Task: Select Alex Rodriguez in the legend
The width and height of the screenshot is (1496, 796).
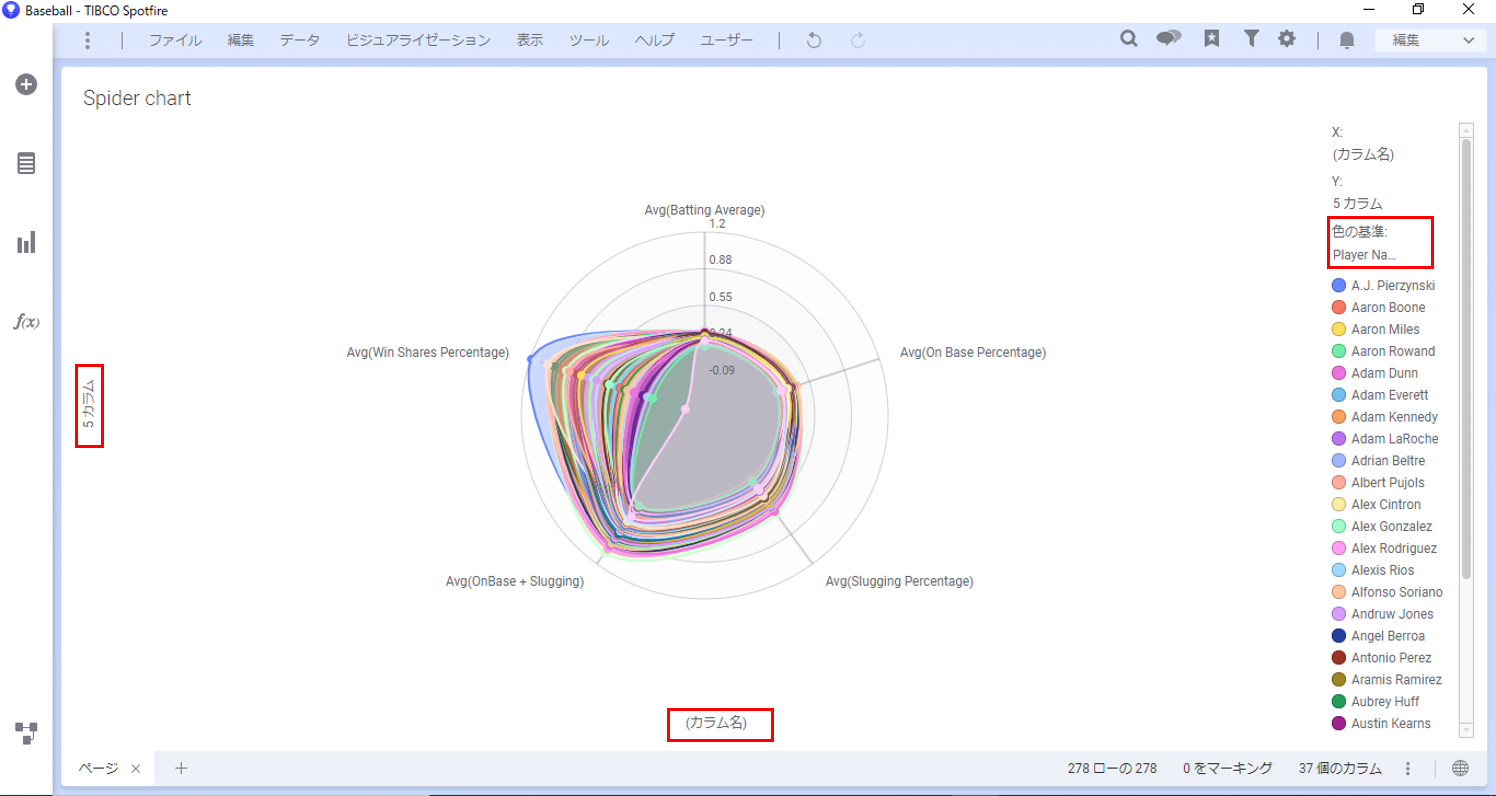Action: [x=1394, y=548]
